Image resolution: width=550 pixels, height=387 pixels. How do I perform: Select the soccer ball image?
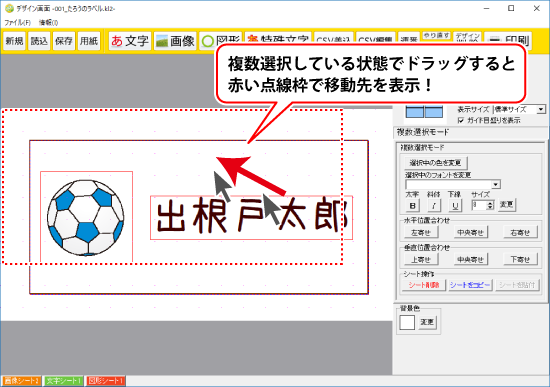click(86, 218)
